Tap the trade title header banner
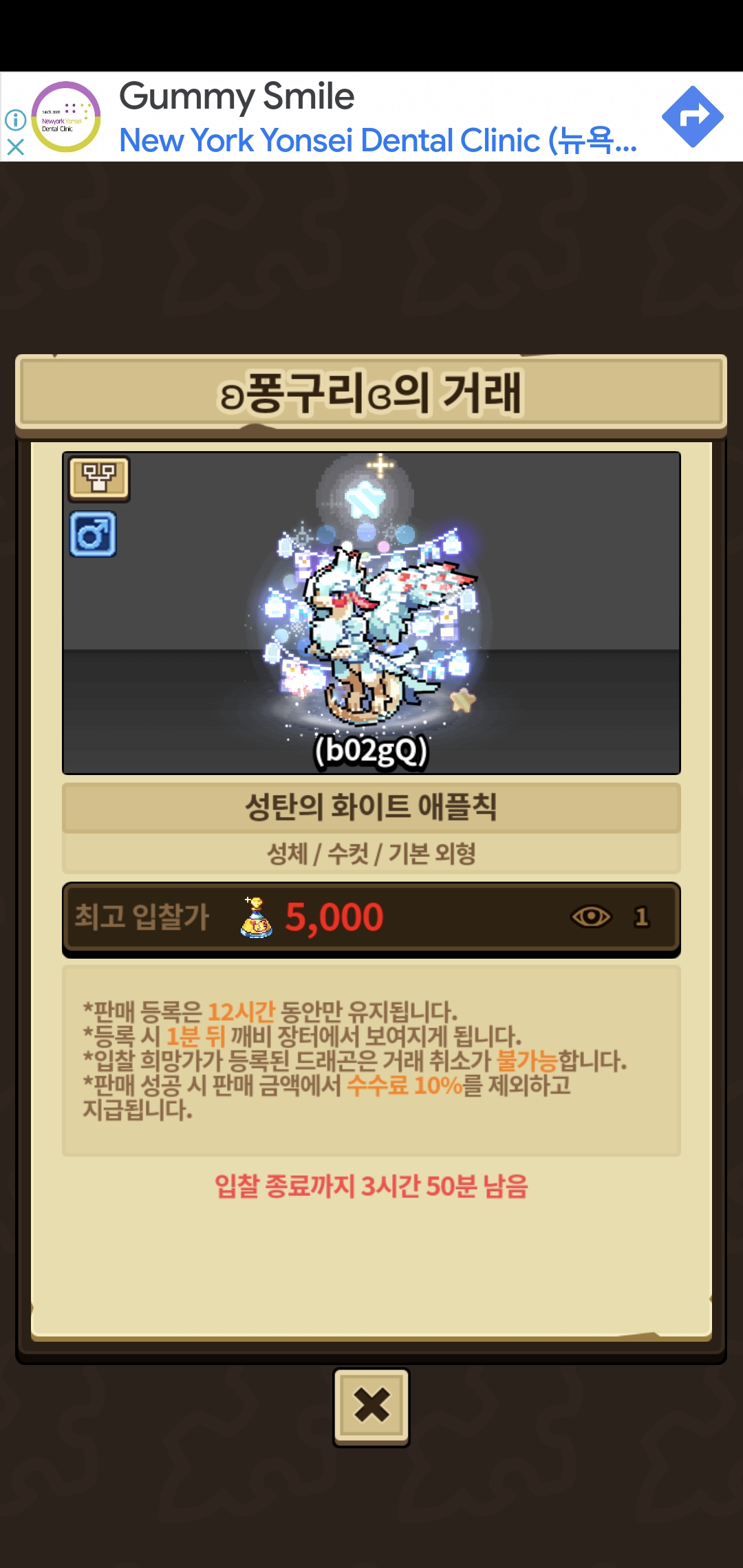The height and width of the screenshot is (1568, 743). (371, 393)
